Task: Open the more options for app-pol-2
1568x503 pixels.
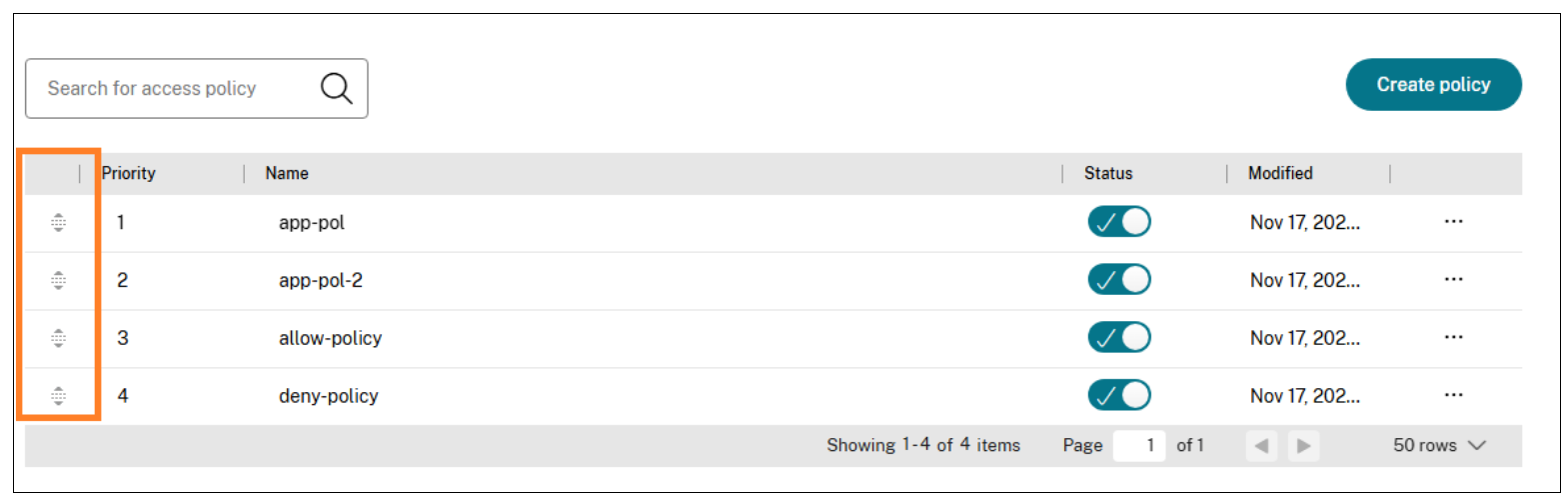Action: (1453, 280)
